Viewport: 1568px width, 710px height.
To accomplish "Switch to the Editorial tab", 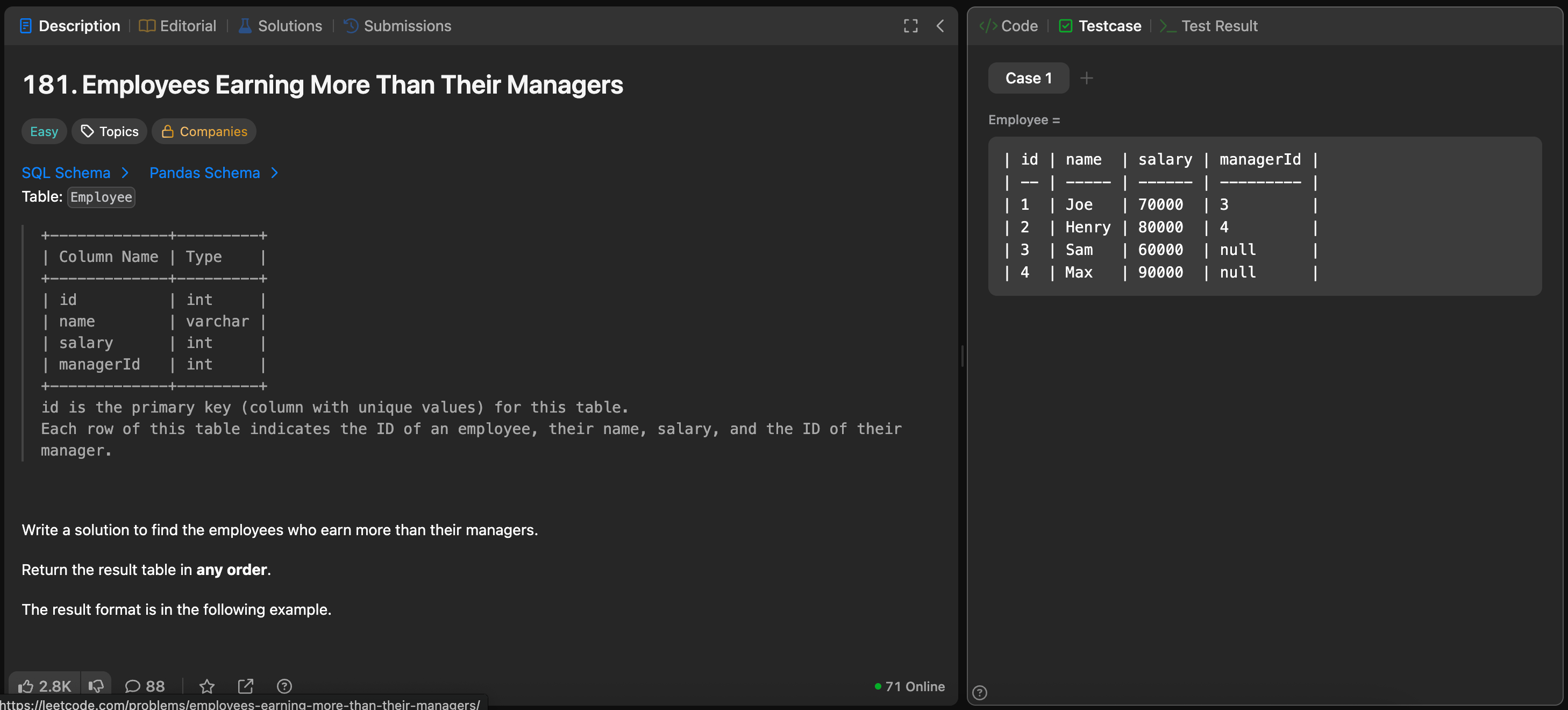I will point(178,26).
